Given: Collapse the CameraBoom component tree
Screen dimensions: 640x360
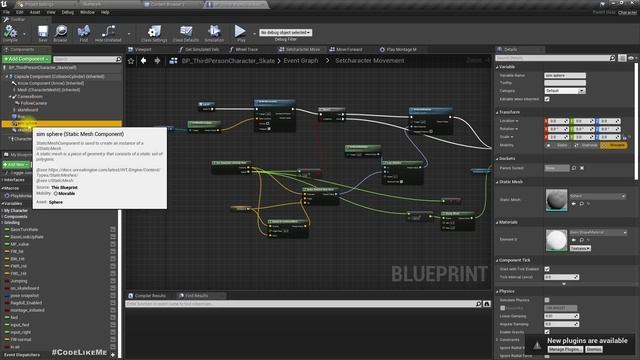Looking at the screenshot, I should coord(10,97).
